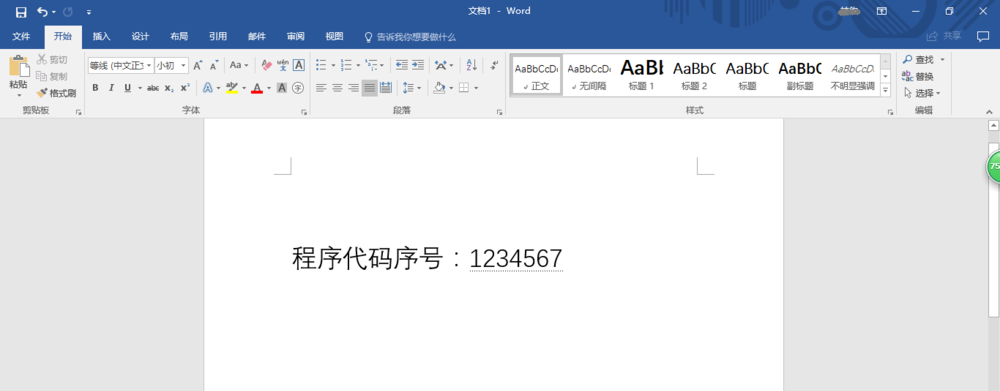Image resolution: width=1000 pixels, height=391 pixels.
Task: Toggle justify alignment
Action: click(x=369, y=87)
